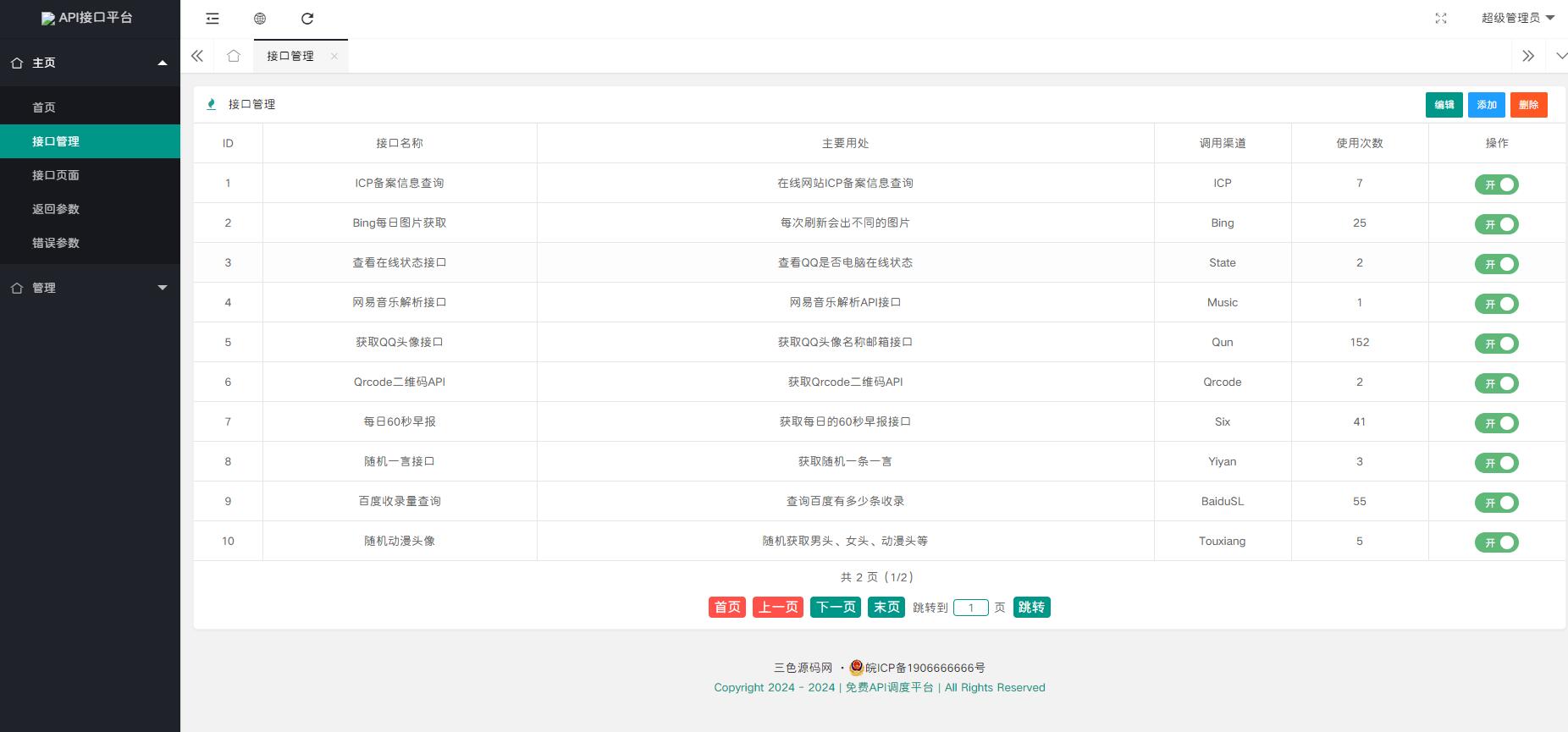Close the 接口管理 tab

(334, 56)
